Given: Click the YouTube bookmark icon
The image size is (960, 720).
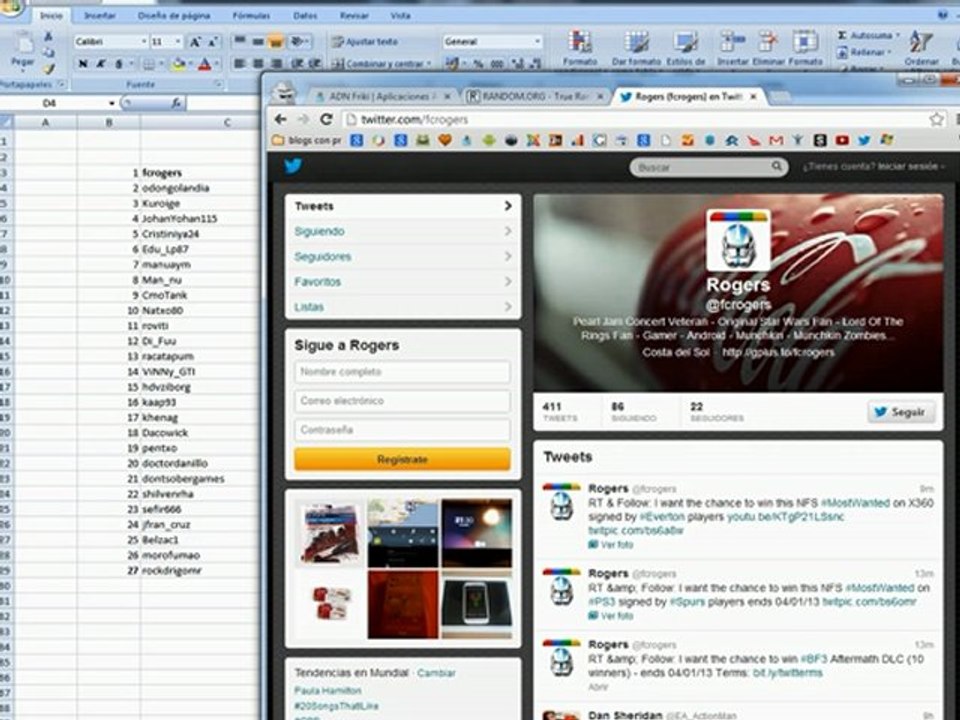Looking at the screenshot, I should (842, 141).
